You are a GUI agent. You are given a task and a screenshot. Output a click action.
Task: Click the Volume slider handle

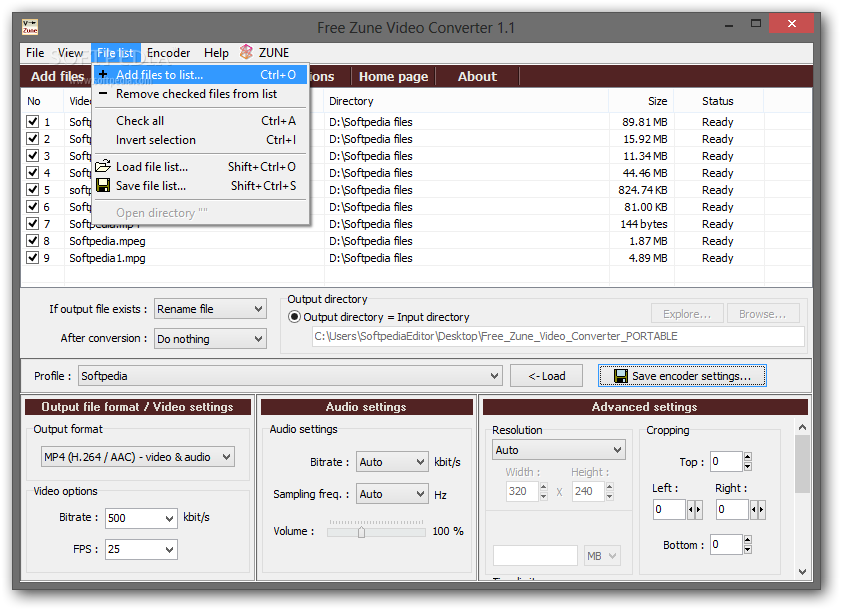361,532
